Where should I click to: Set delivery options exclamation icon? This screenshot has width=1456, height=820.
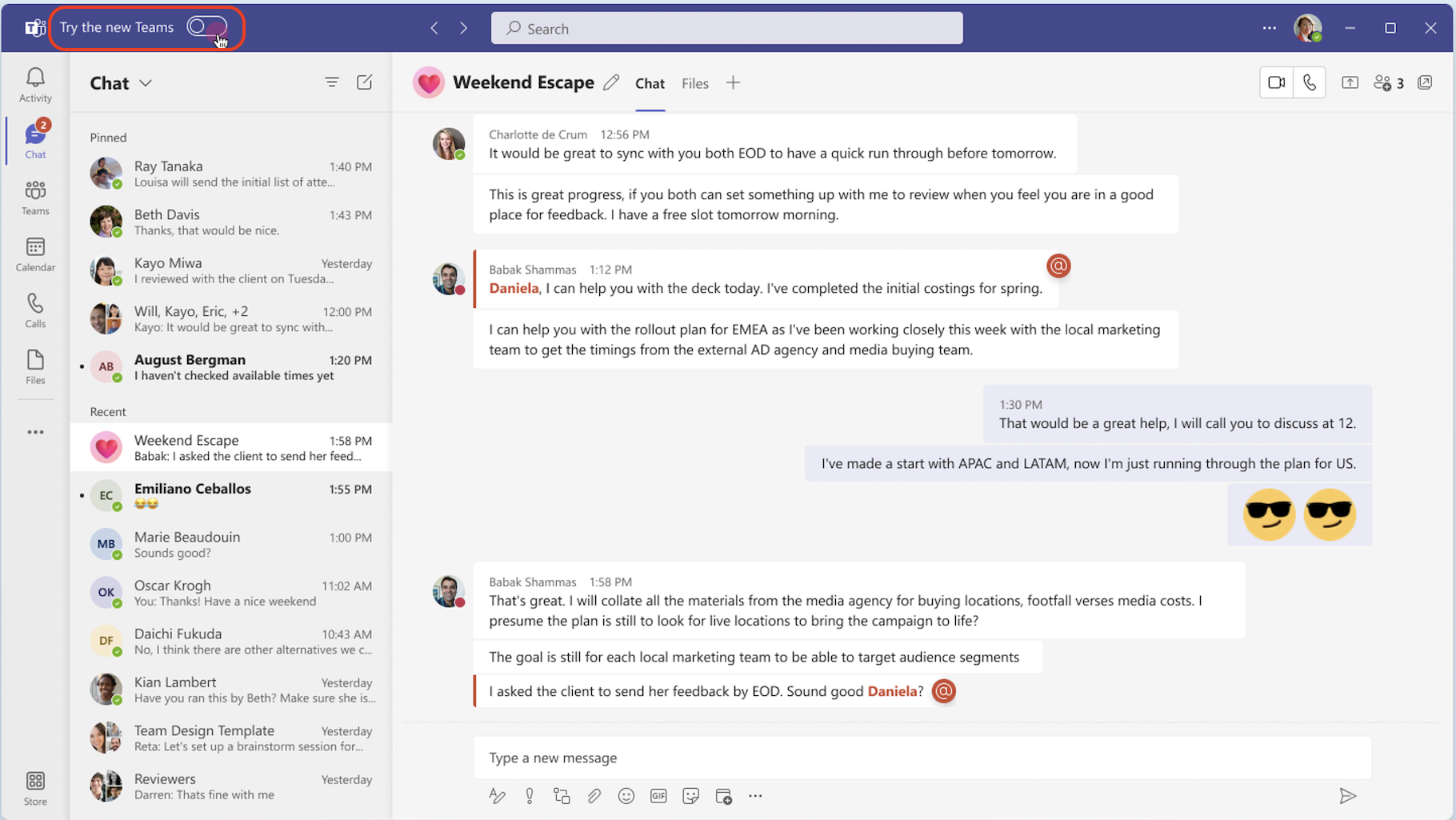coord(530,796)
